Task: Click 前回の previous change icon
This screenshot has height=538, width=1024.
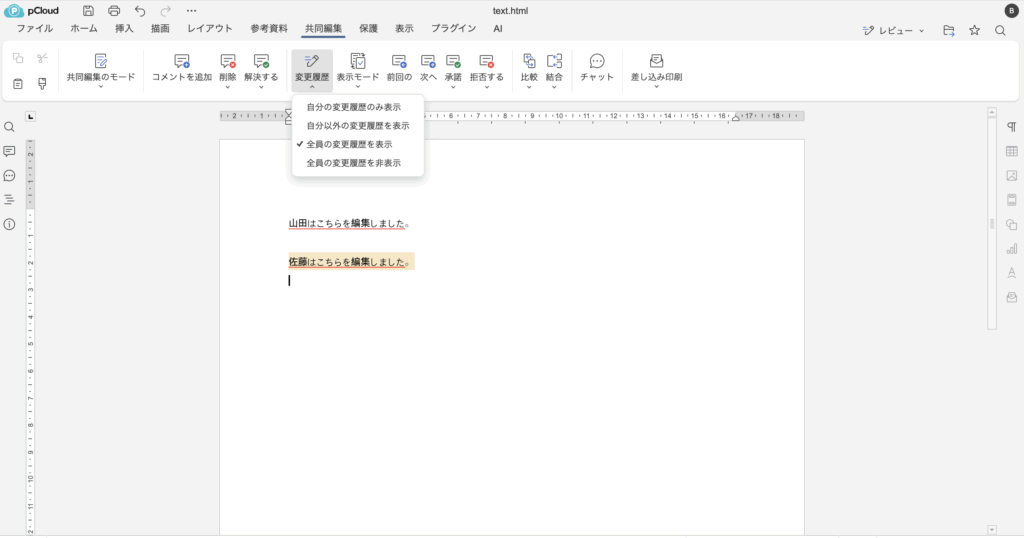Action: tap(399, 61)
